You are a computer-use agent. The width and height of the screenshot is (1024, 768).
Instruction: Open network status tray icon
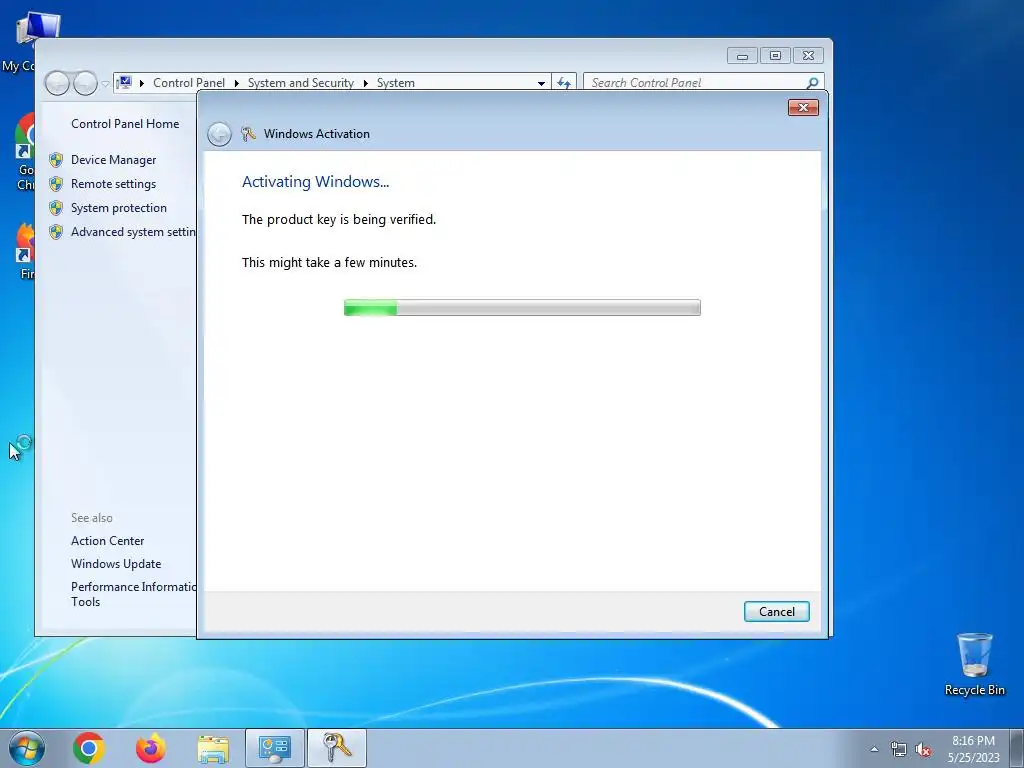tap(899, 749)
